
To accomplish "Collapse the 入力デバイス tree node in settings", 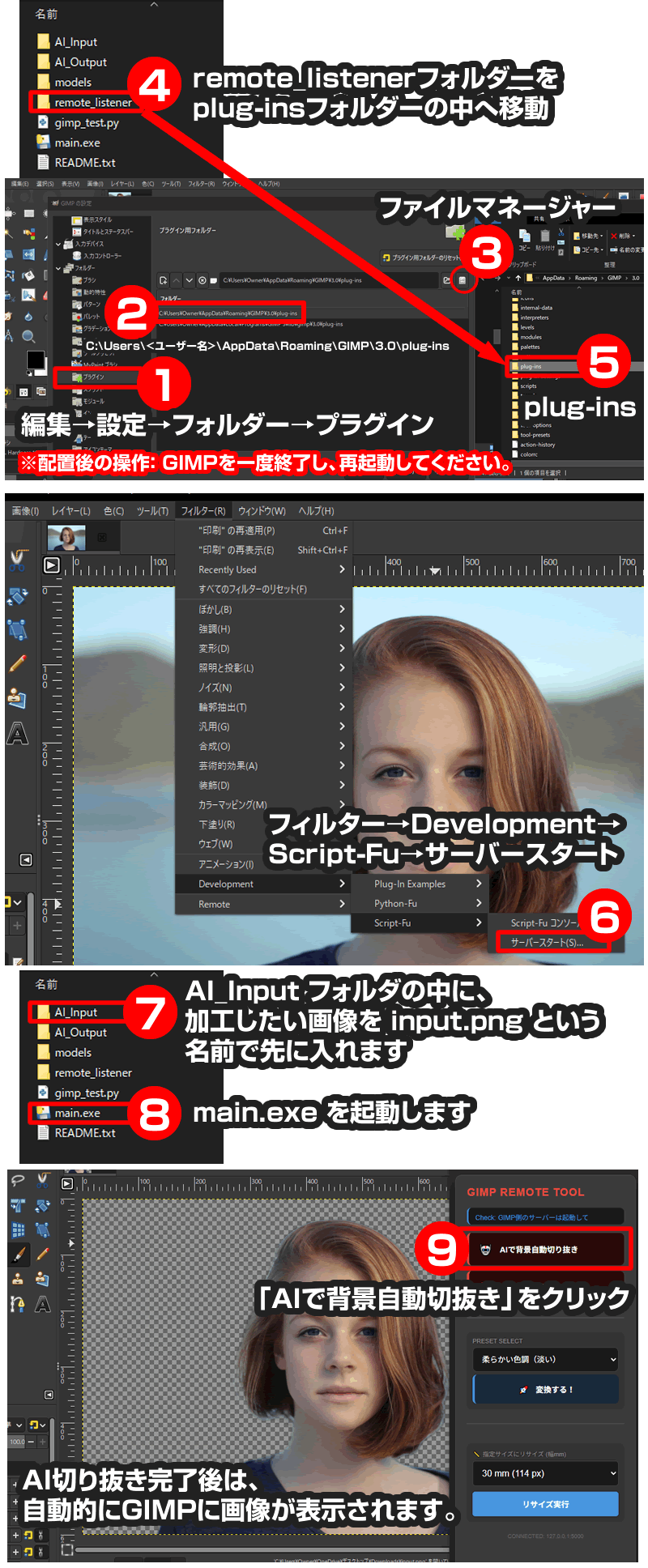I will click(58, 244).
